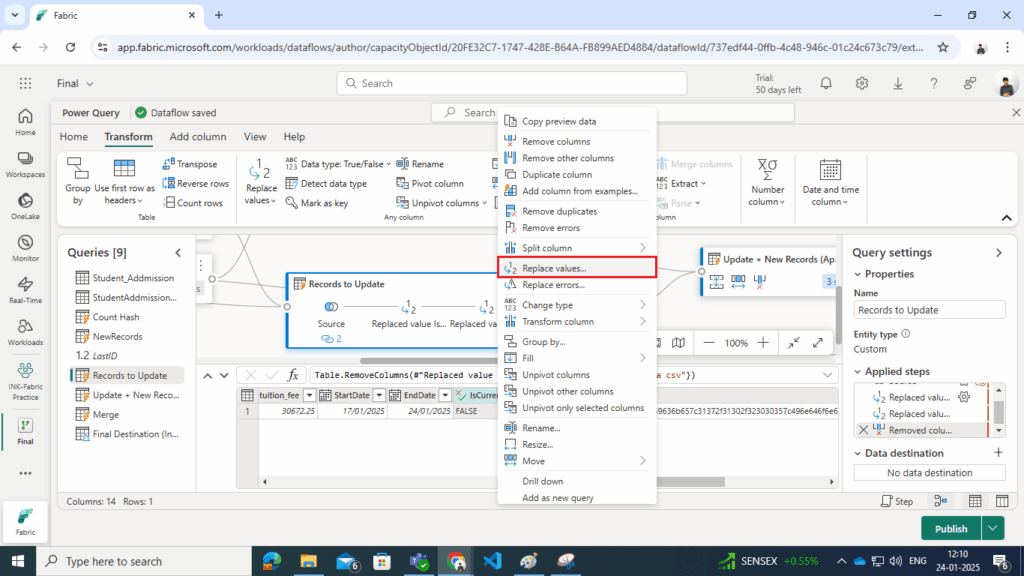1024x576 pixels.
Task: Open OneLake in left sidebar
Action: (x=25, y=206)
